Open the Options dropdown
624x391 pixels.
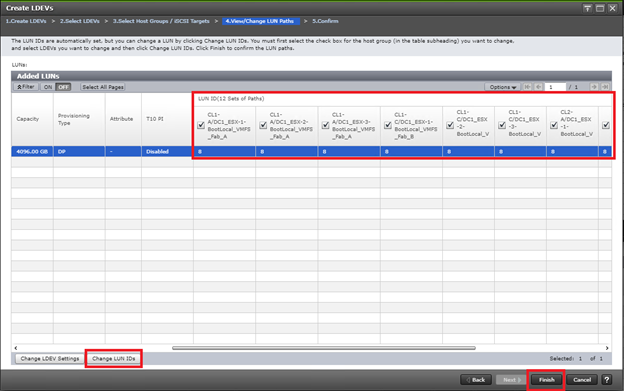click(502, 87)
